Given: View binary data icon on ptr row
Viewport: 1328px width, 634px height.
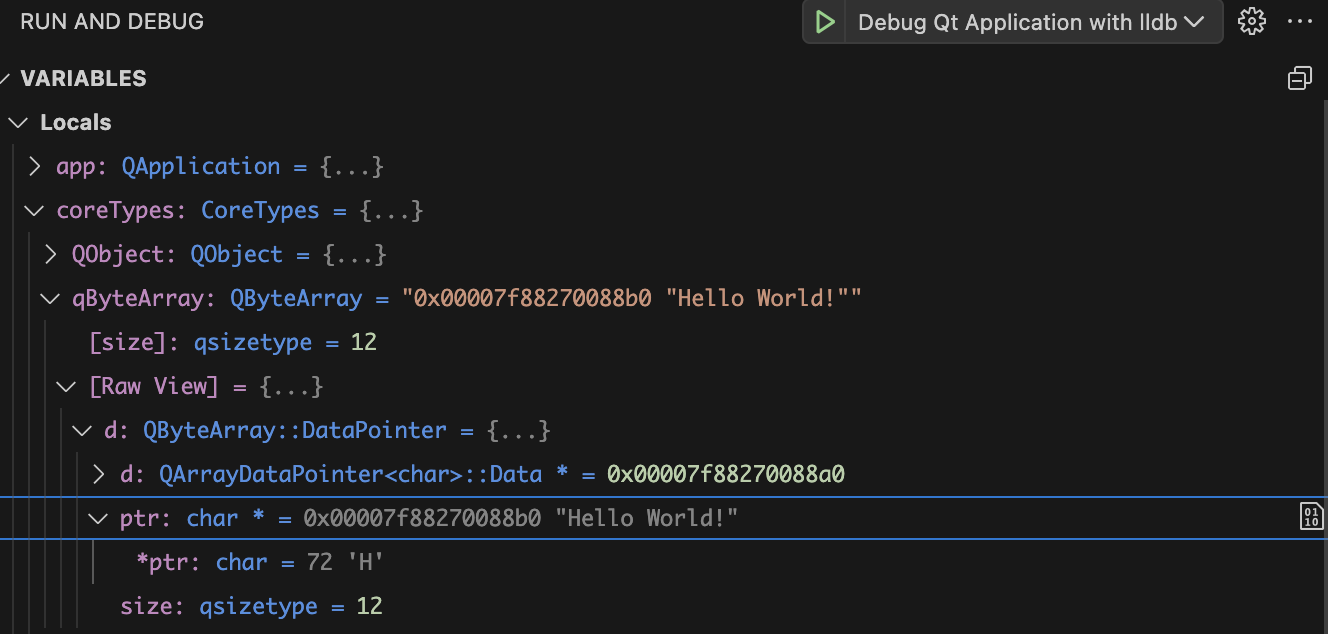Looking at the screenshot, I should coord(1310,517).
